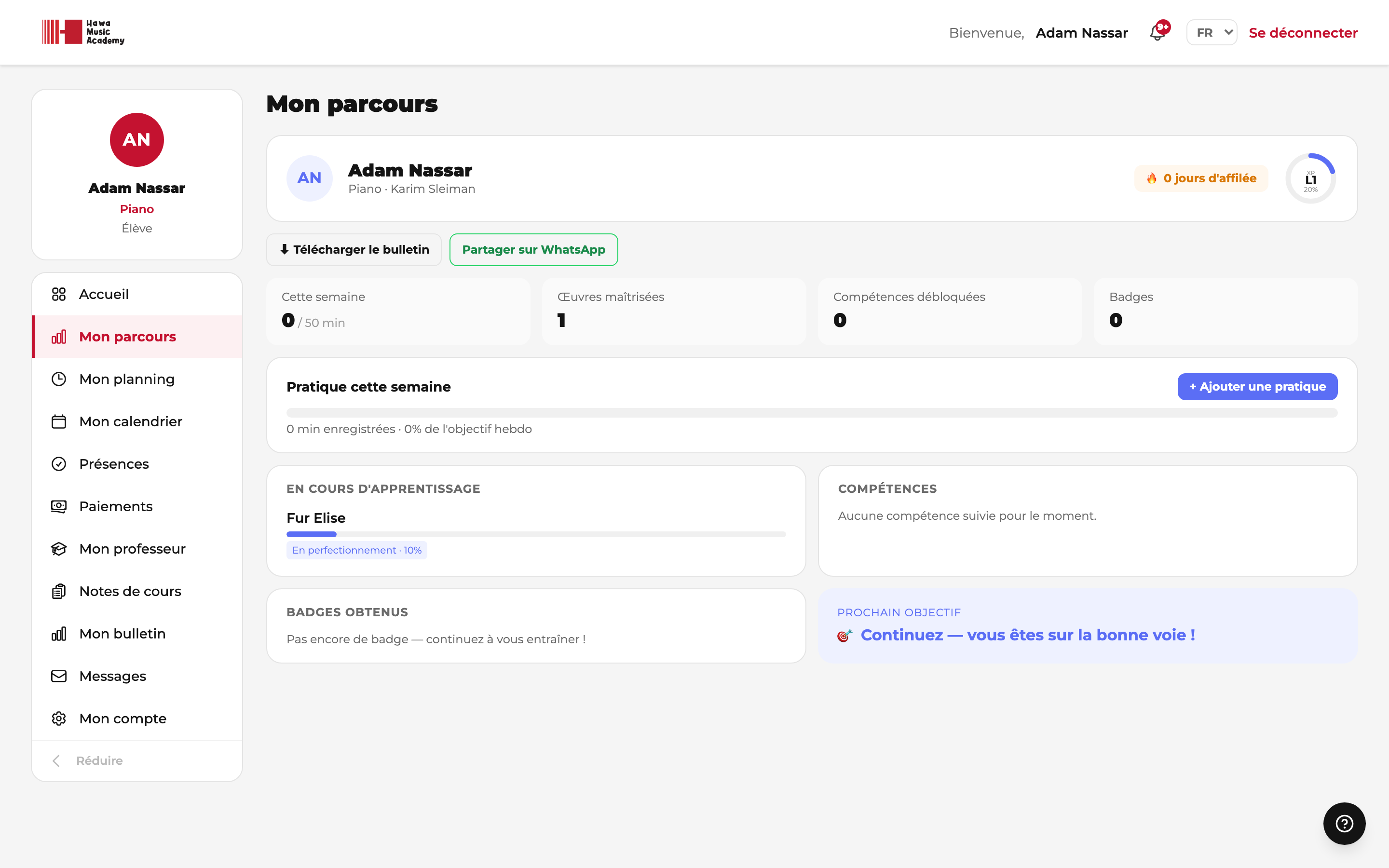Click the blue AN profile avatar
The image size is (1389, 868).
[309, 178]
